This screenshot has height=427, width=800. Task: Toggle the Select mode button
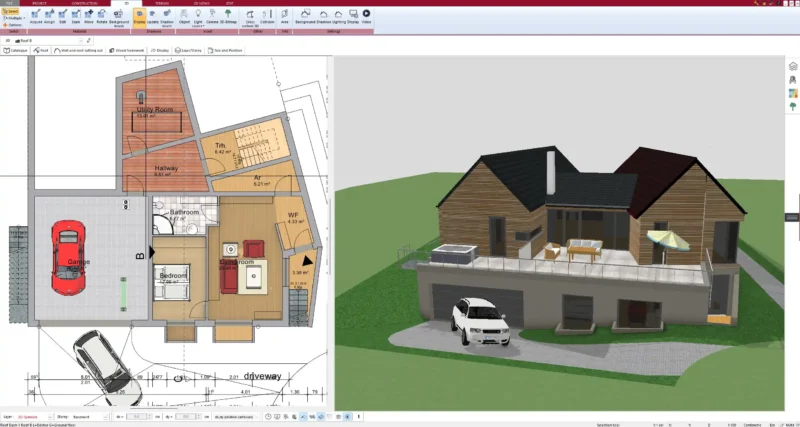11,10
